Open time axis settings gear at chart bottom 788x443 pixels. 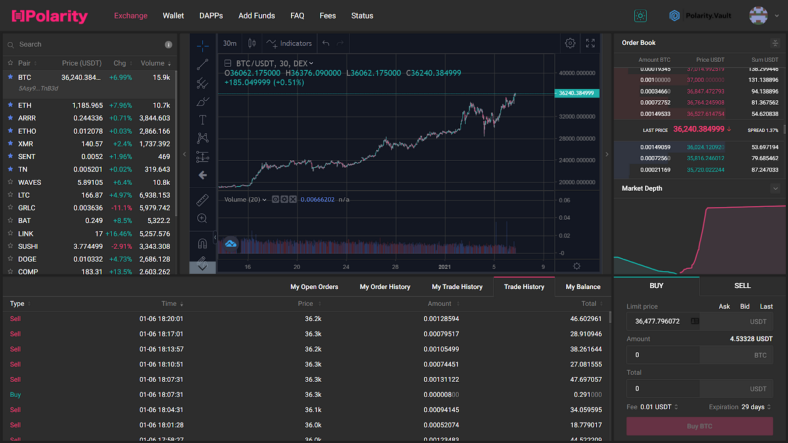577,266
